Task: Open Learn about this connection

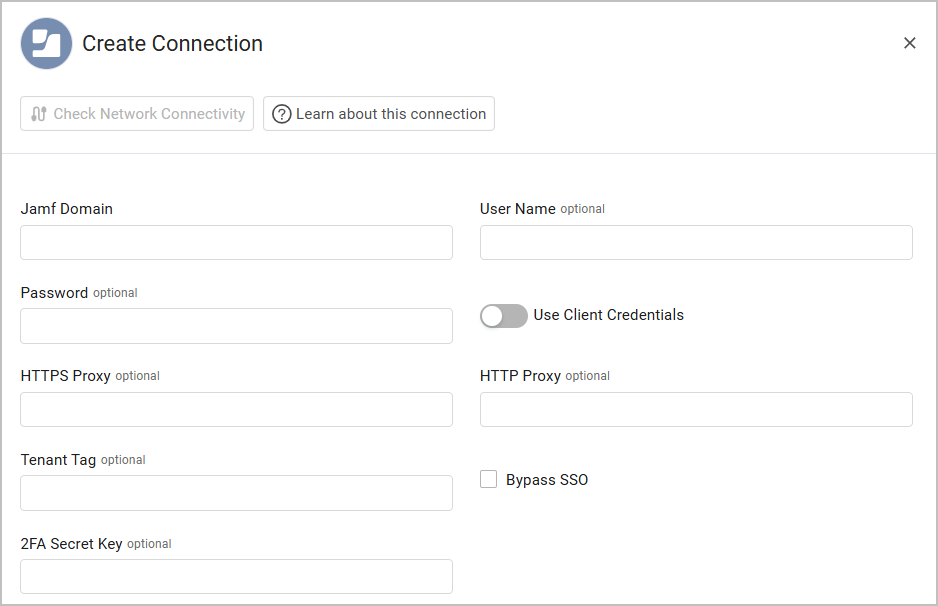Action: [379, 114]
